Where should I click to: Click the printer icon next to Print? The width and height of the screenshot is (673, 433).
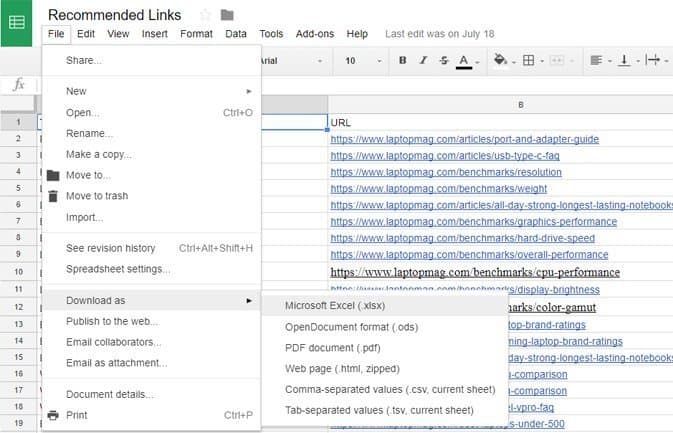pos(53,415)
